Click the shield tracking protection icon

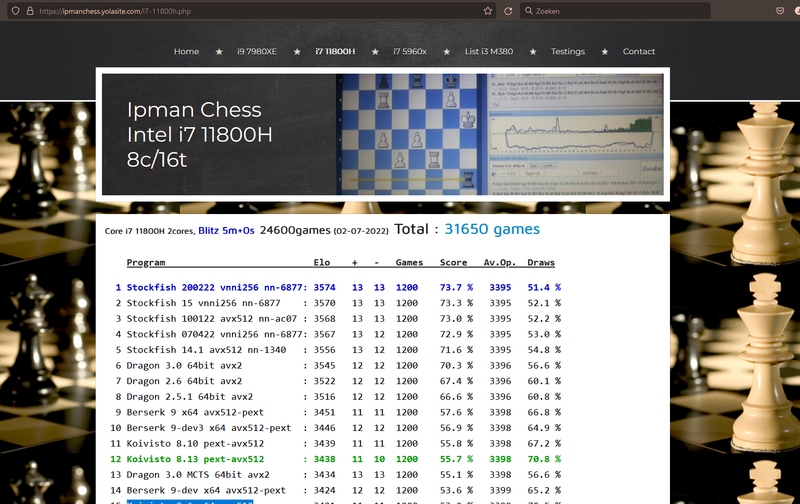pos(16,11)
